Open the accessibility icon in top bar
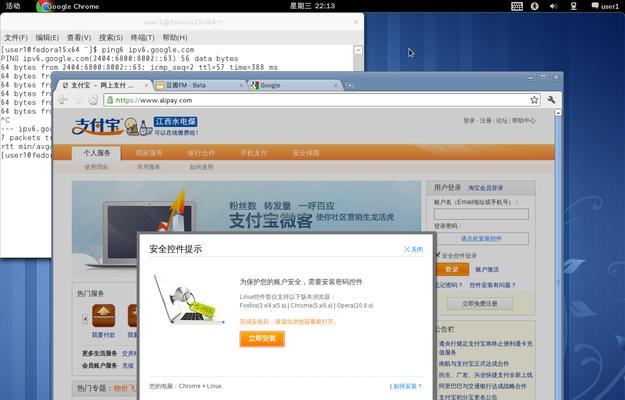The width and height of the screenshot is (625, 400). pos(535,6)
